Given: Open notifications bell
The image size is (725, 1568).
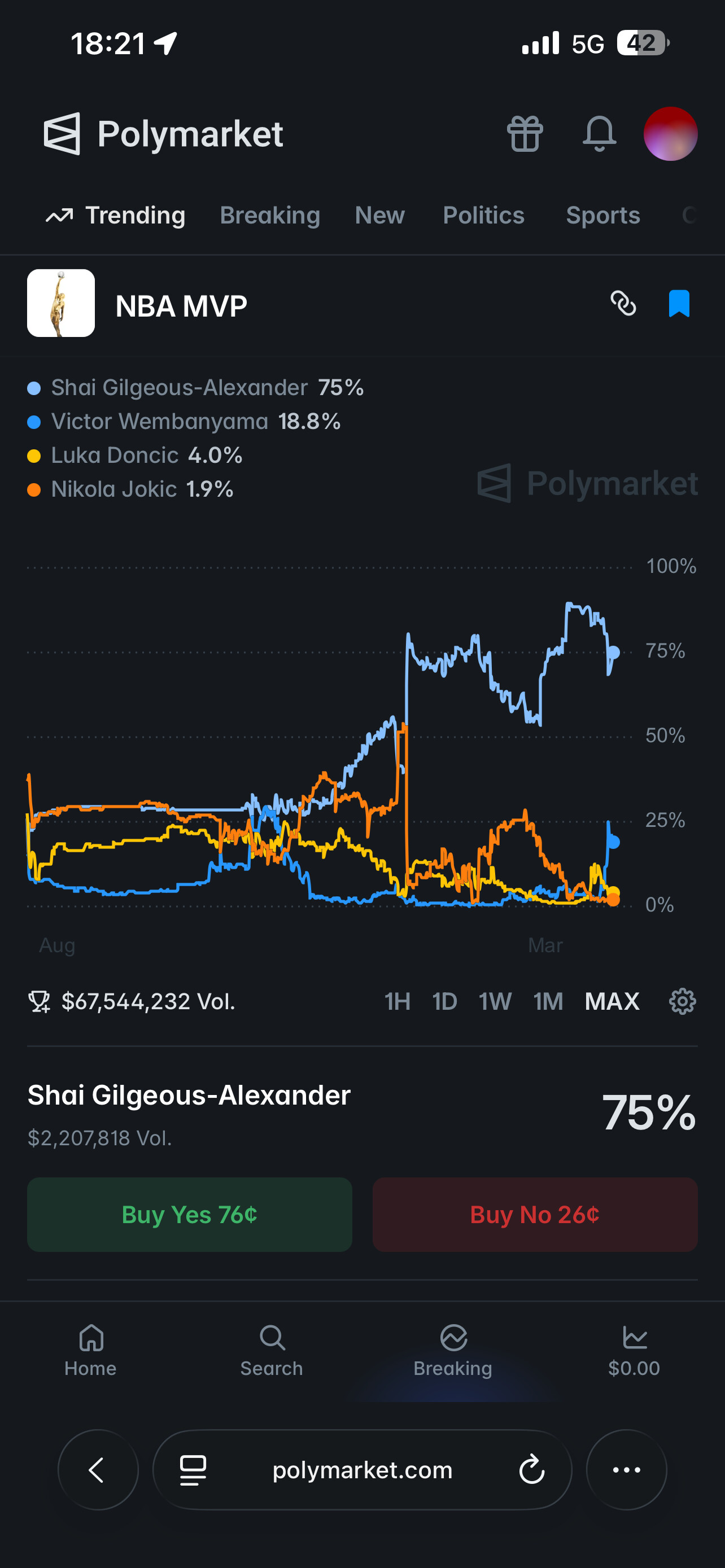Looking at the screenshot, I should (599, 134).
